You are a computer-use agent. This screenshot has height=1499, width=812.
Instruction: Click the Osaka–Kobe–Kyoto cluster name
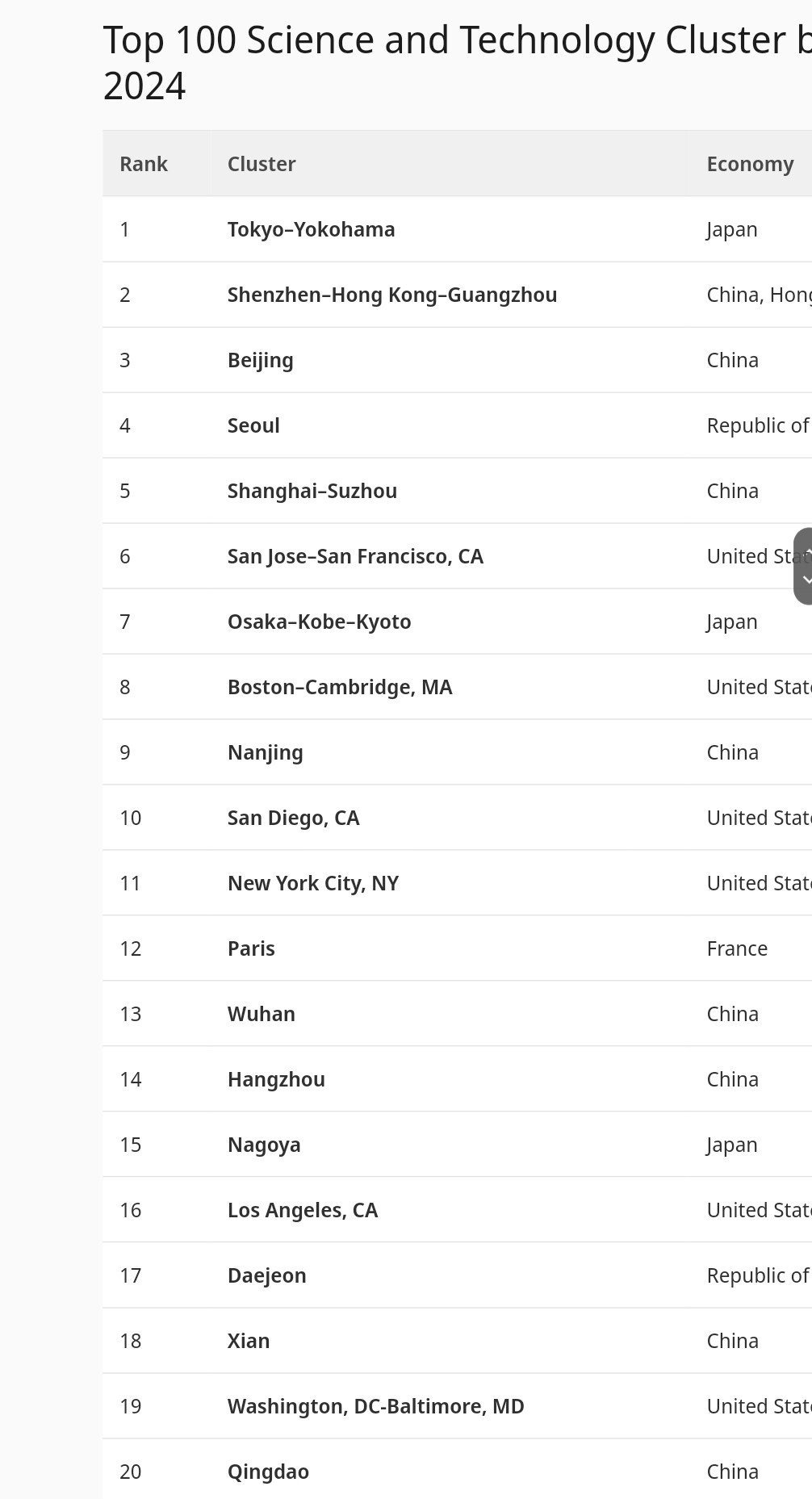tap(319, 622)
